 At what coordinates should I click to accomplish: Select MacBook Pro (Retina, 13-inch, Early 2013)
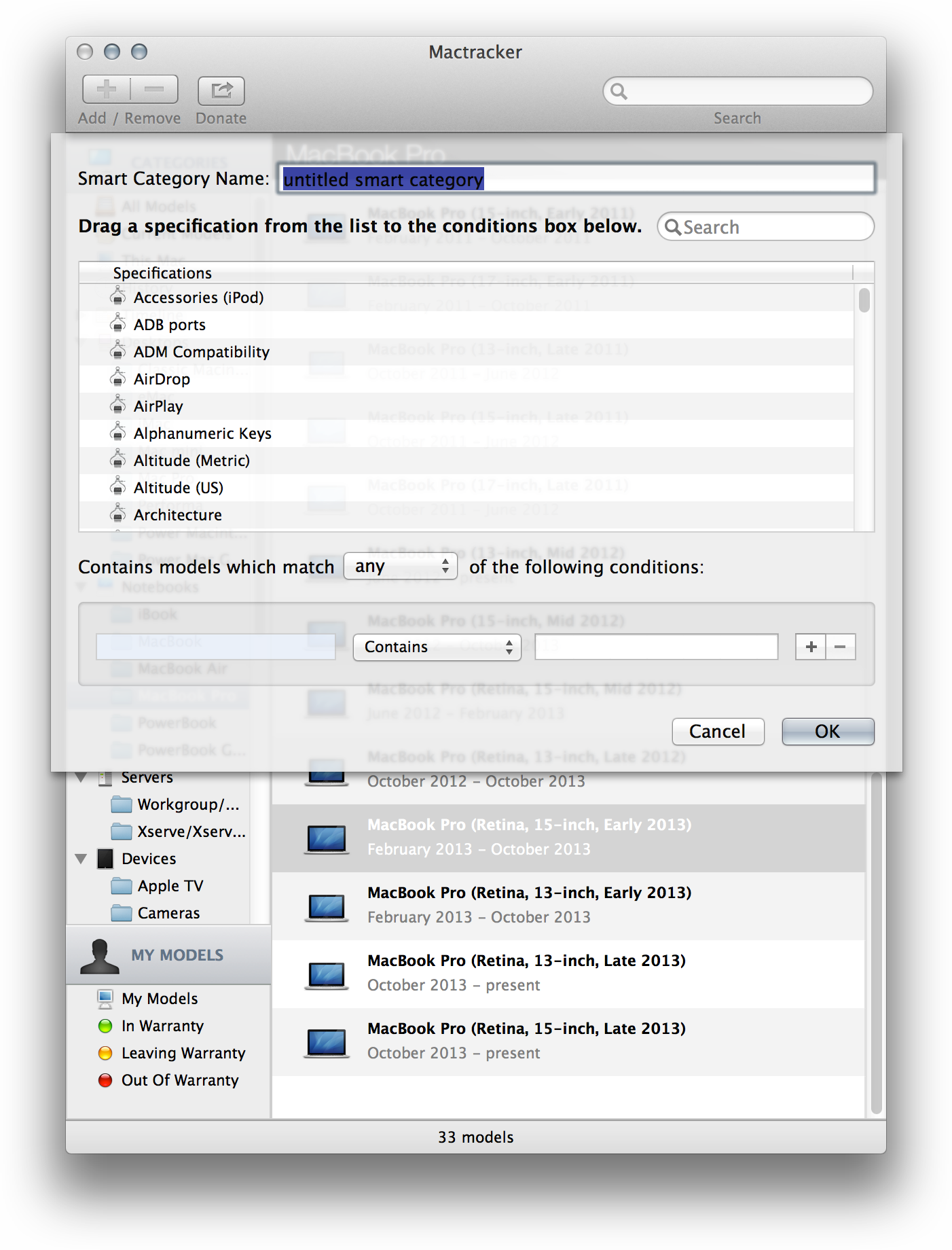point(568,906)
